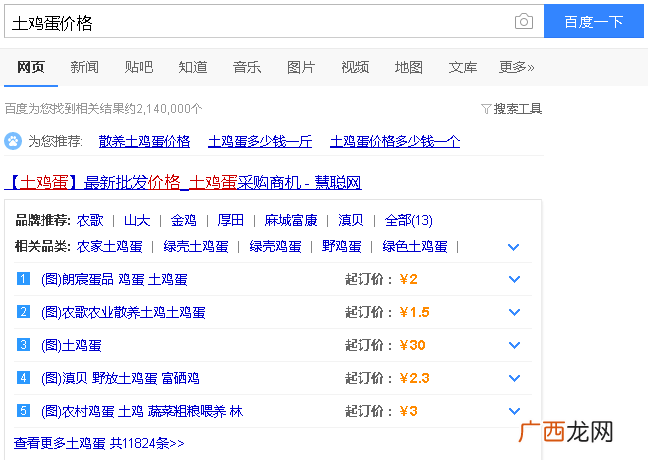Open the 文库 tab
Screen dimensions: 648x460
tap(463, 67)
